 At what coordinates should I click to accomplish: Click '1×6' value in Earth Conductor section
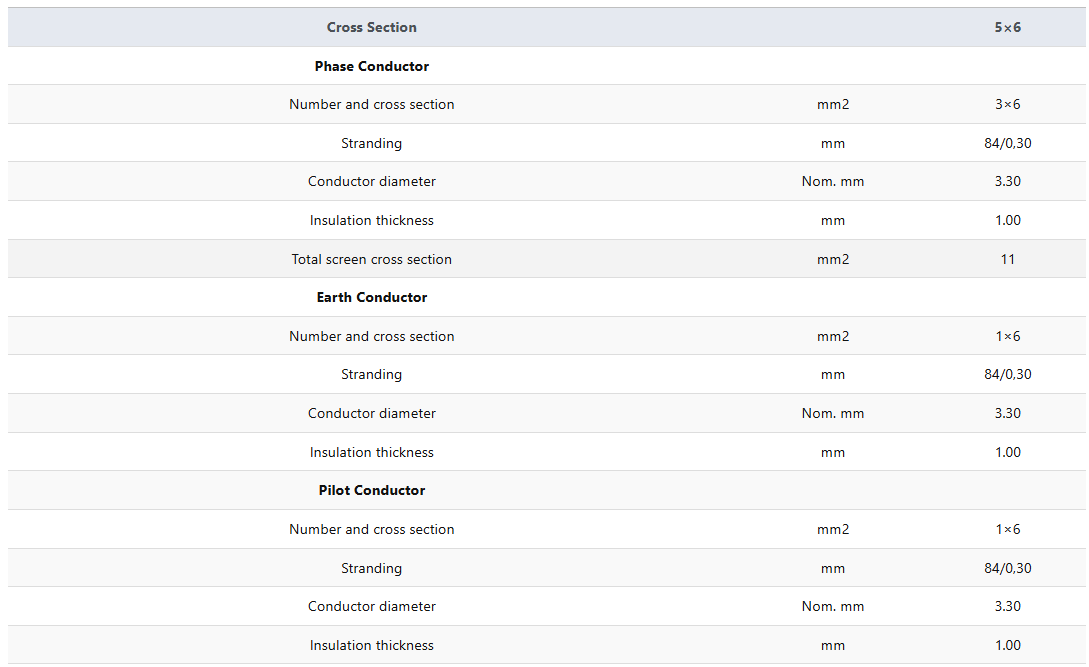pyautogui.click(x=1007, y=336)
